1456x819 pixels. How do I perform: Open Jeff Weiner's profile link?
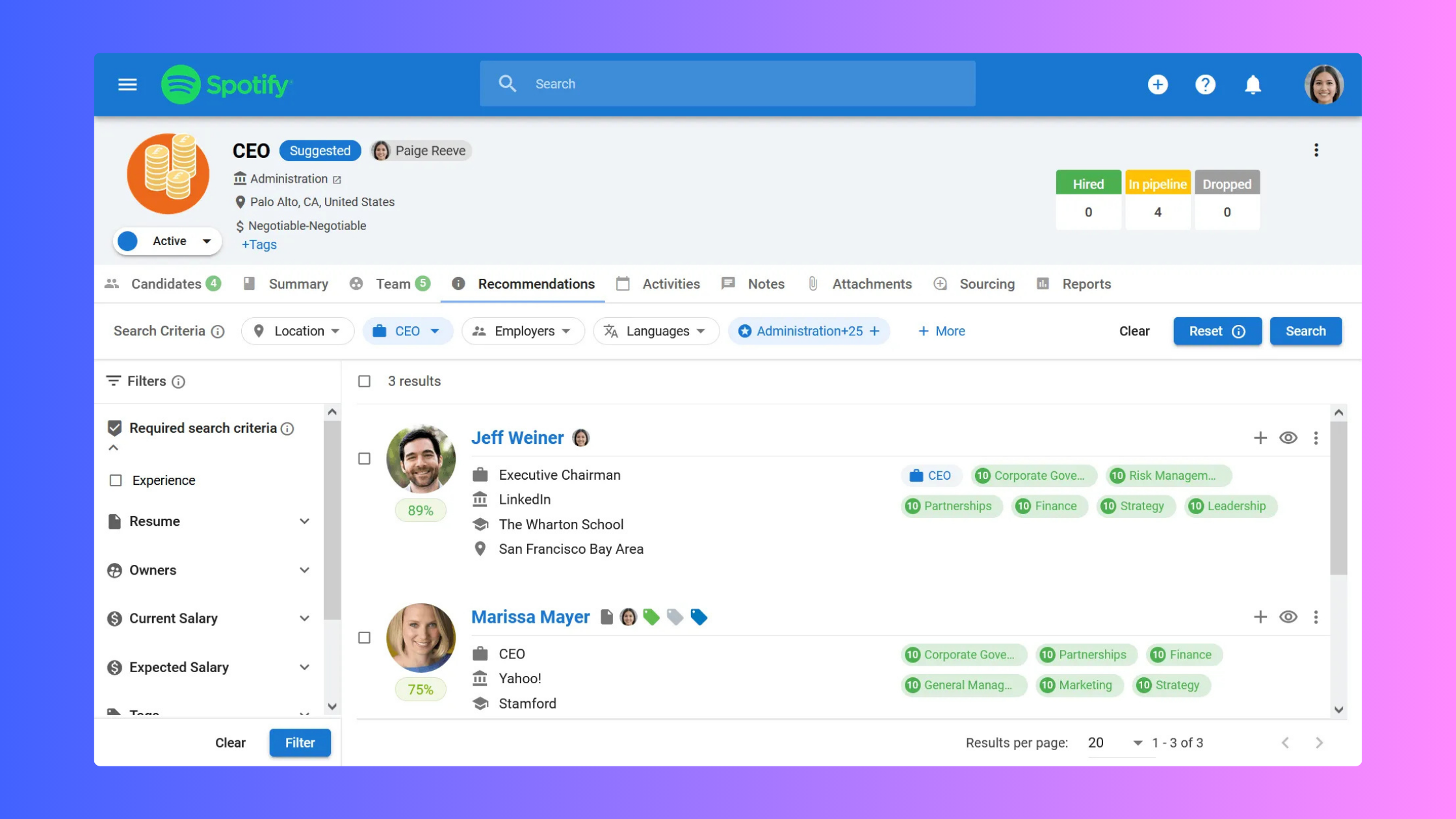[517, 437]
